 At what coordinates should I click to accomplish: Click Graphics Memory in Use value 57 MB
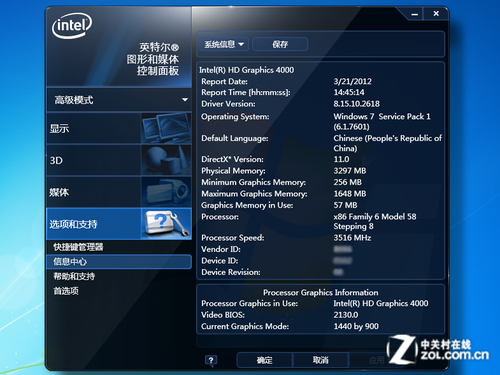pos(345,205)
